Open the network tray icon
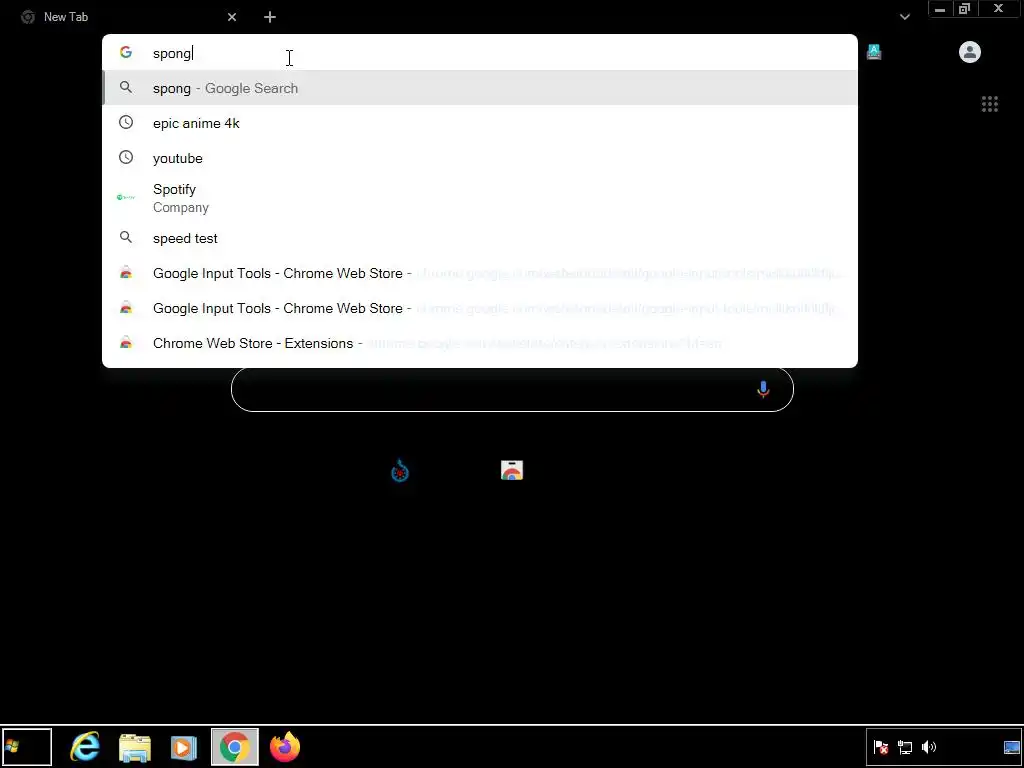This screenshot has height=768, width=1024. pos(905,748)
